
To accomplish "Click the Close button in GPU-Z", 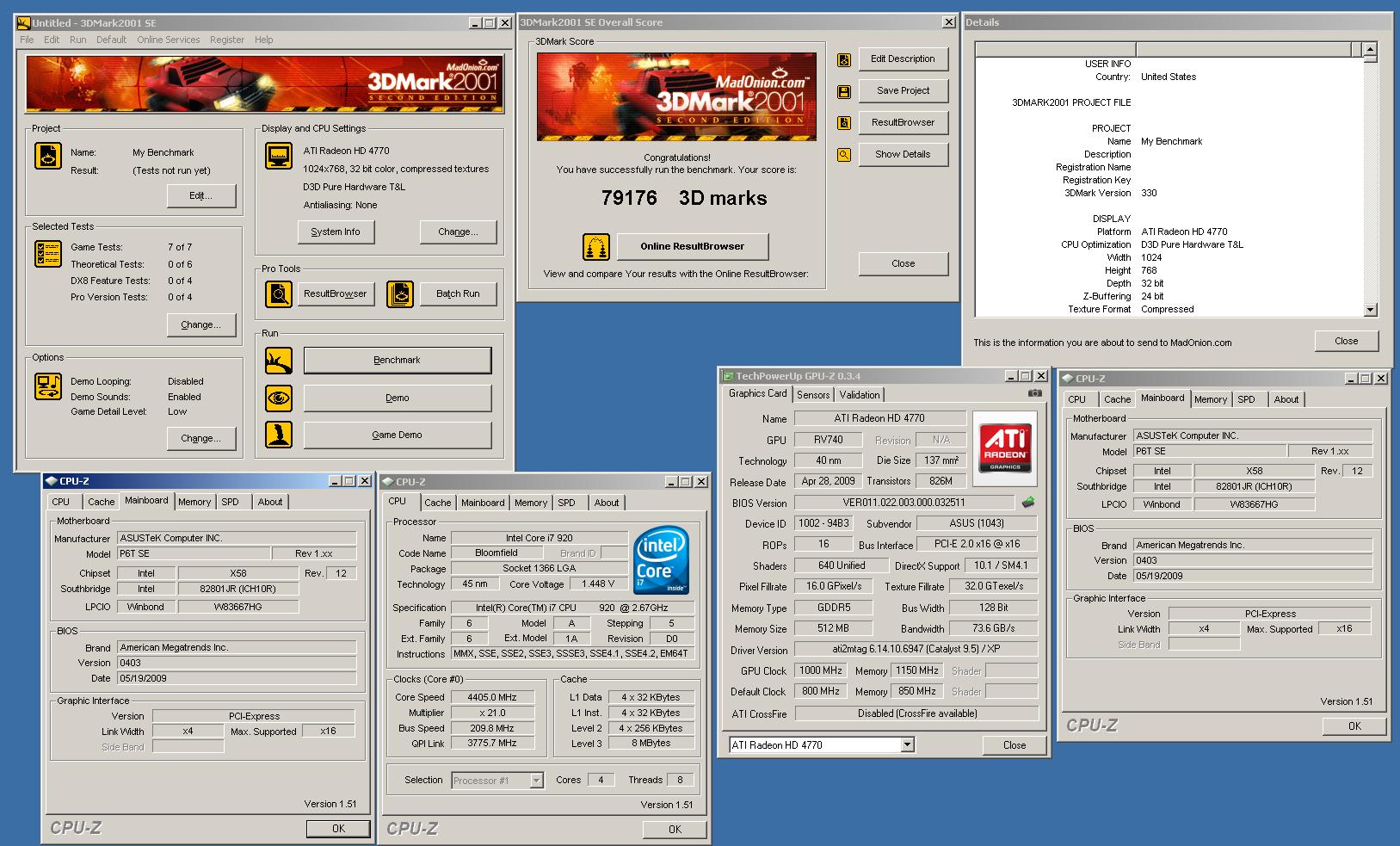I will pos(1014,745).
